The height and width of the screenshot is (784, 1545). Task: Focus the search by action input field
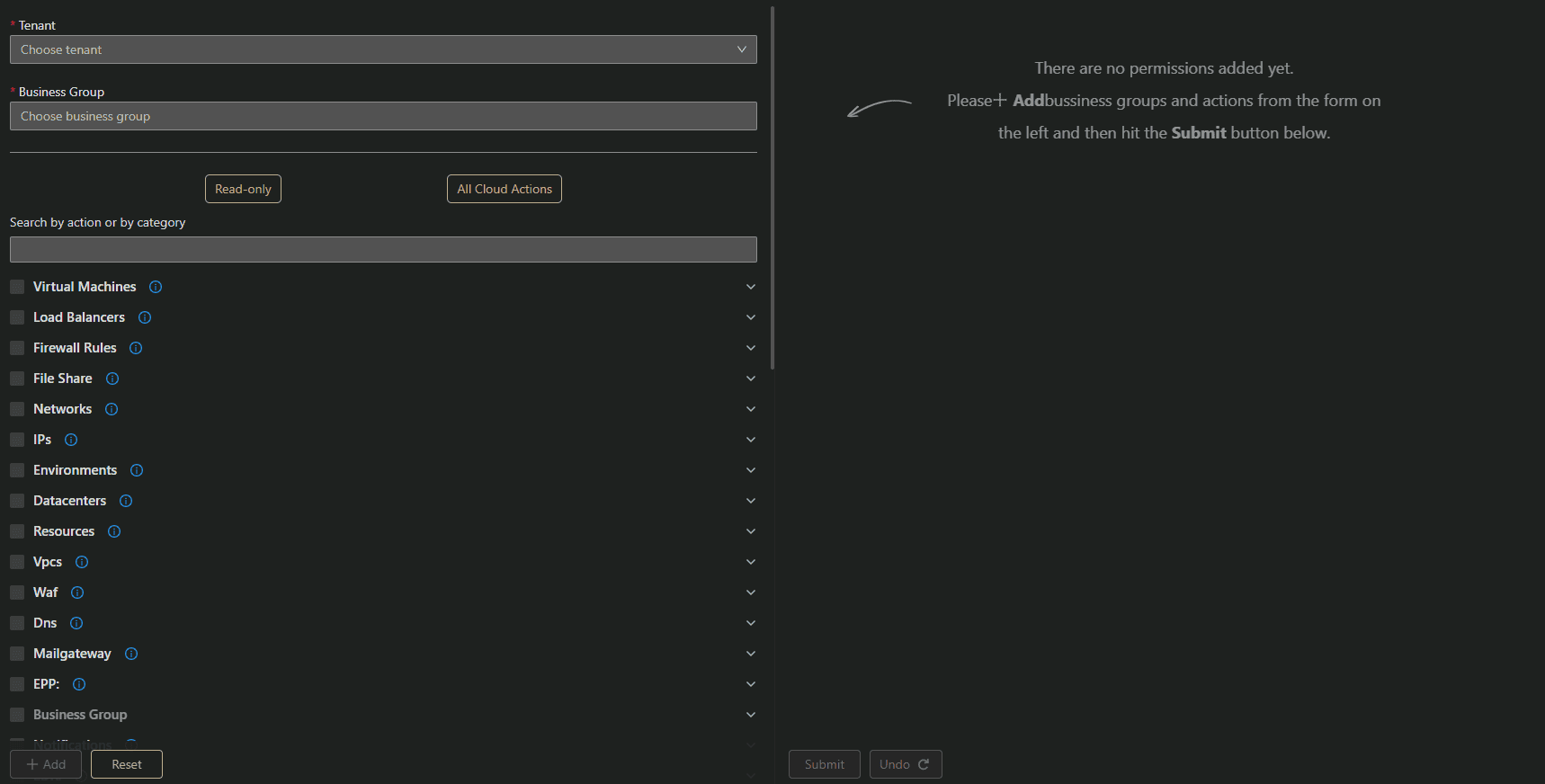point(383,250)
